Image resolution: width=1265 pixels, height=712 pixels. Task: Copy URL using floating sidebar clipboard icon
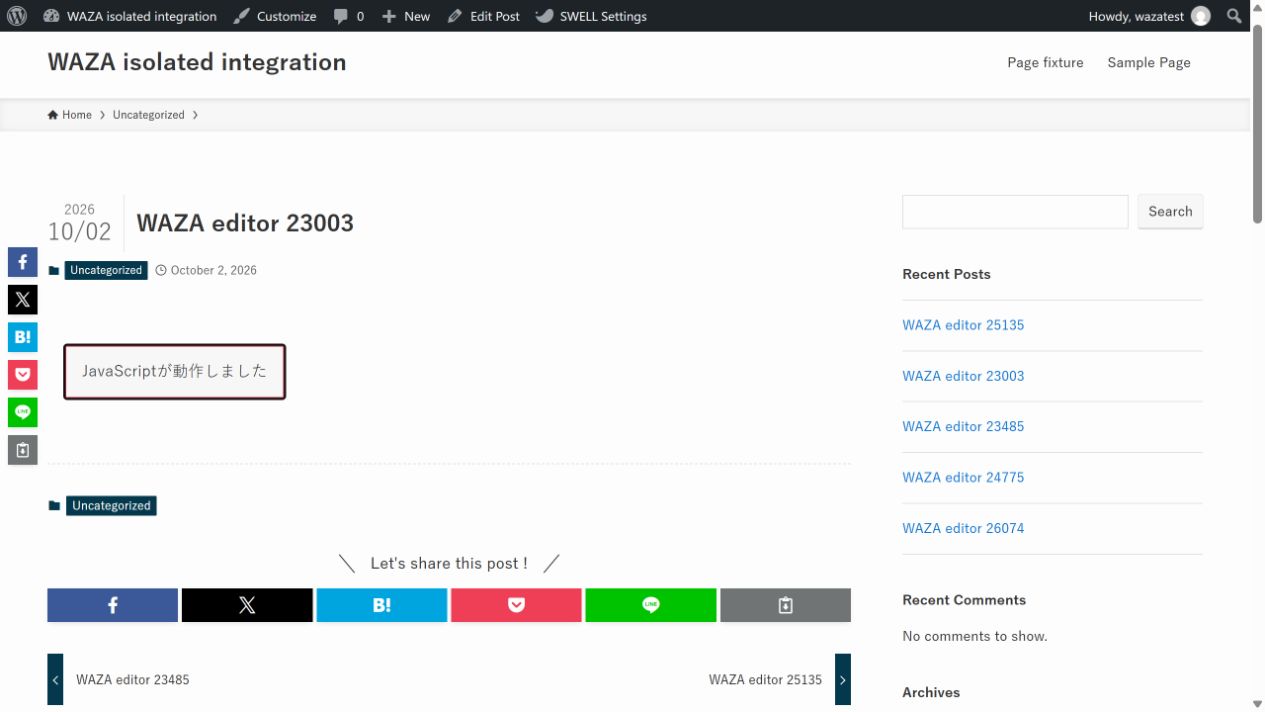pyautogui.click(x=23, y=450)
